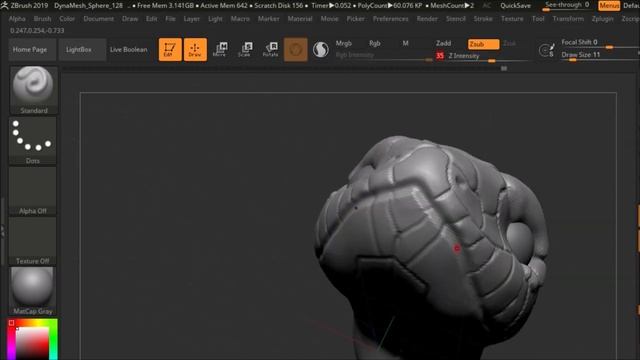The width and height of the screenshot is (640, 360).
Task: Adjust the Draw Size slider
Action: coord(599,56)
